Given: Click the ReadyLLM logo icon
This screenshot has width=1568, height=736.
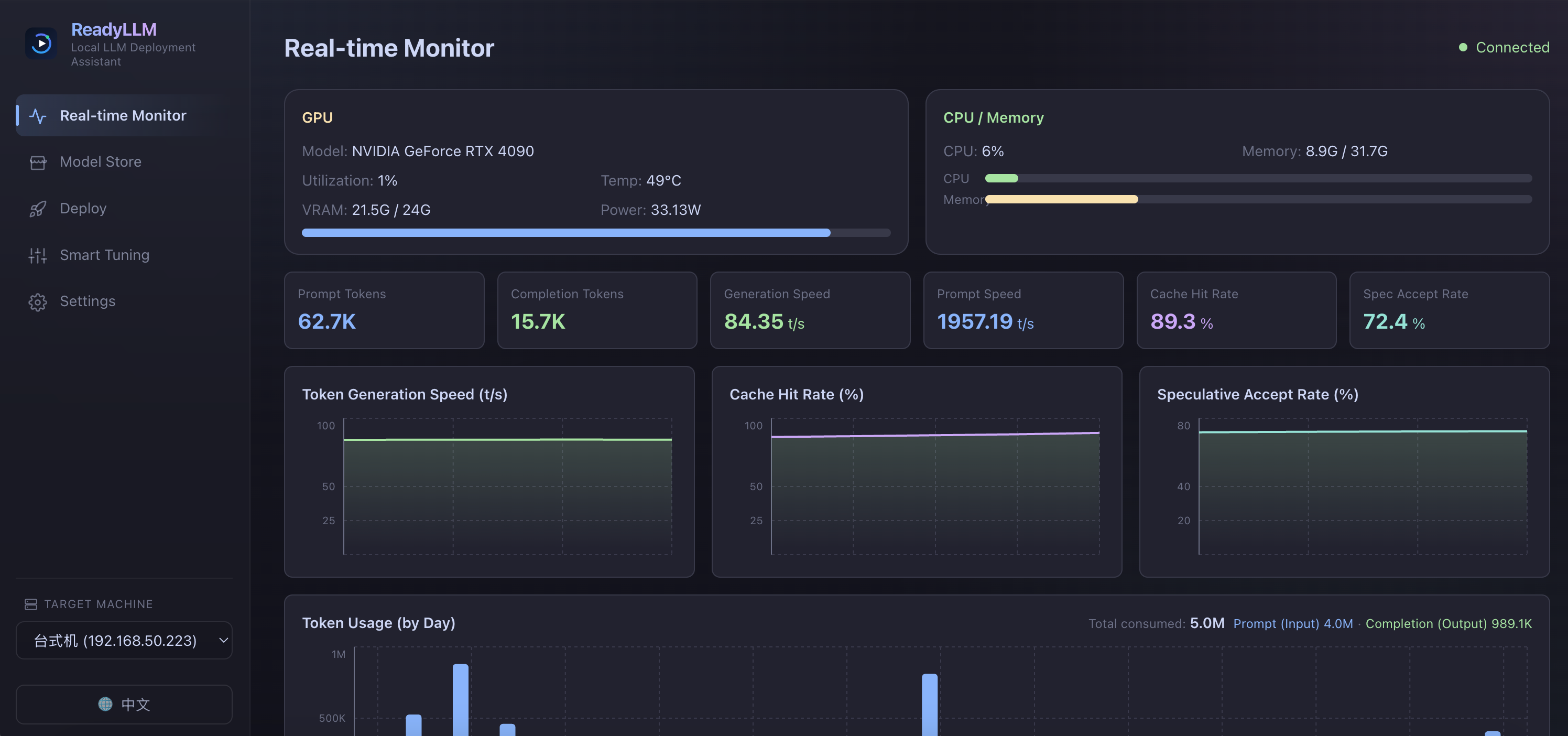Looking at the screenshot, I should tap(41, 43).
